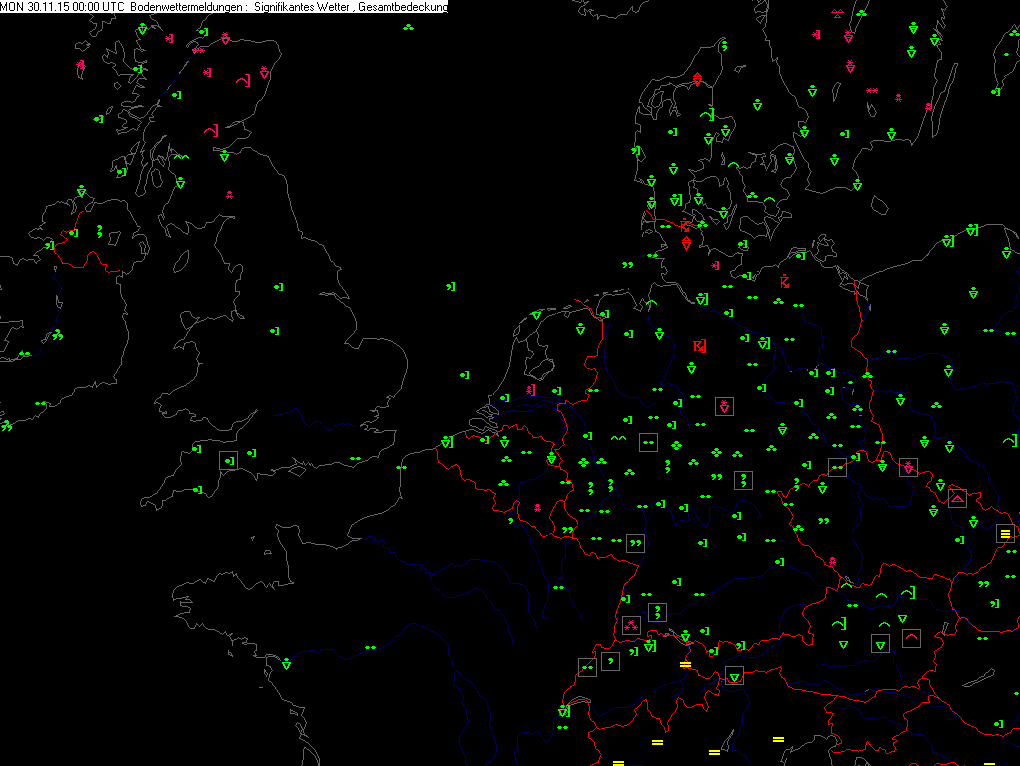
Task: Click the green double-arc symbol in western Germany
Action: pyautogui.click(x=617, y=438)
